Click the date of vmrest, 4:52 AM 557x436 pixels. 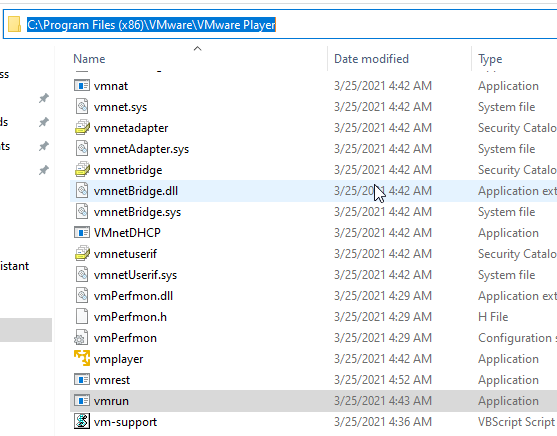click(383, 380)
